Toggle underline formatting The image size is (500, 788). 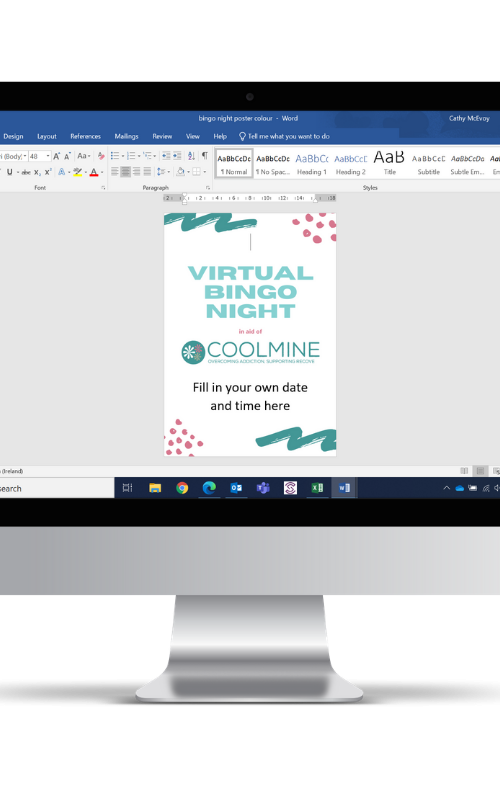pos(10,172)
